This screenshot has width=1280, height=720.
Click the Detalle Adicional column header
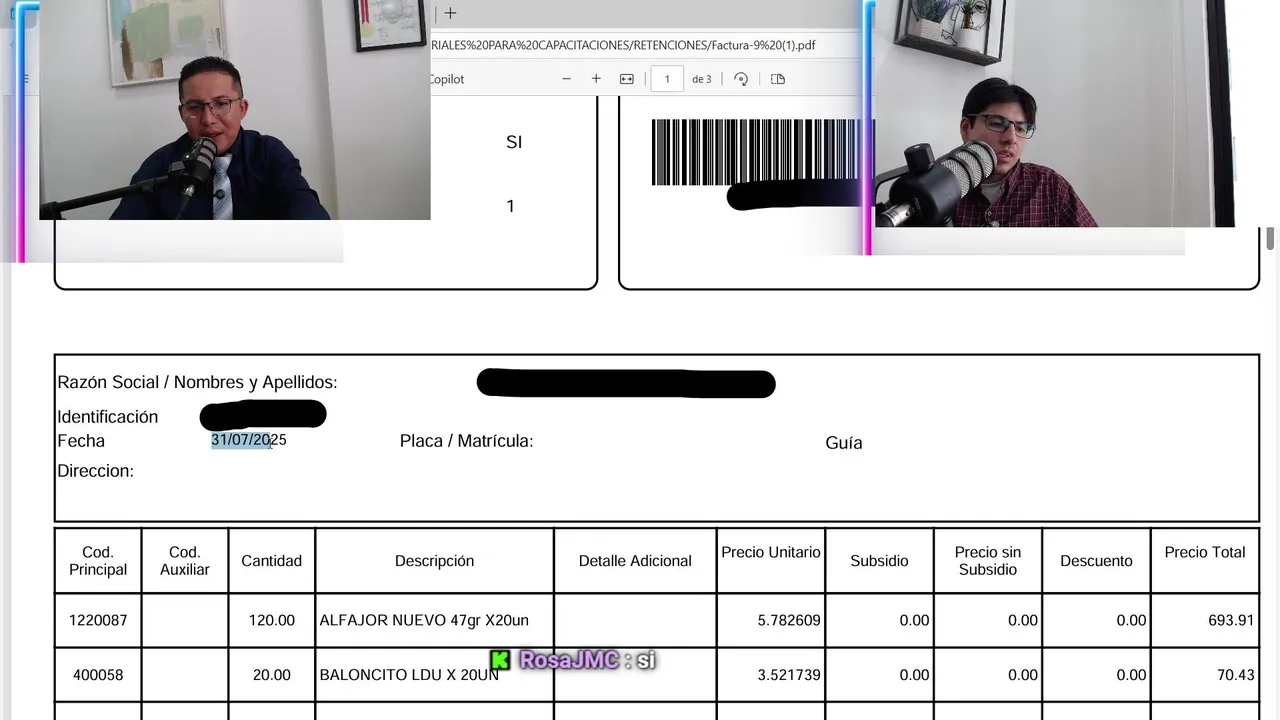tap(635, 561)
